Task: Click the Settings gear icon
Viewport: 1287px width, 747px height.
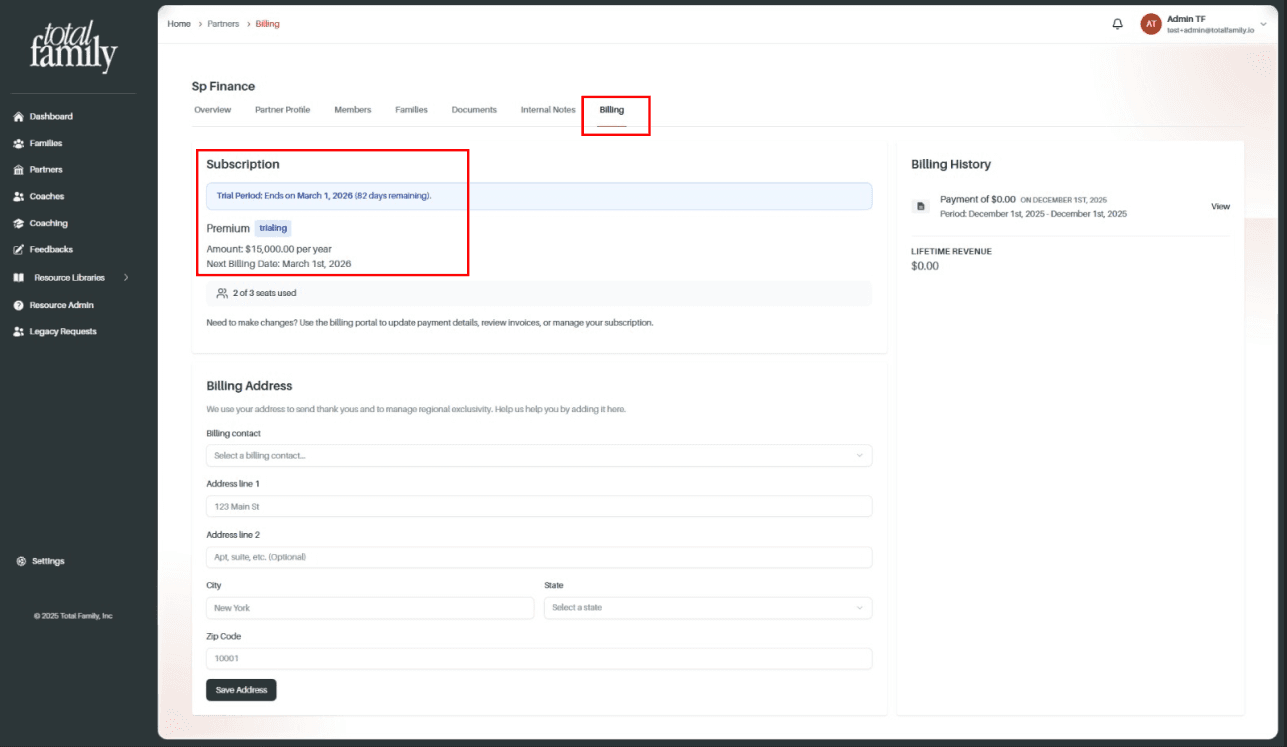Action: [x=21, y=562]
